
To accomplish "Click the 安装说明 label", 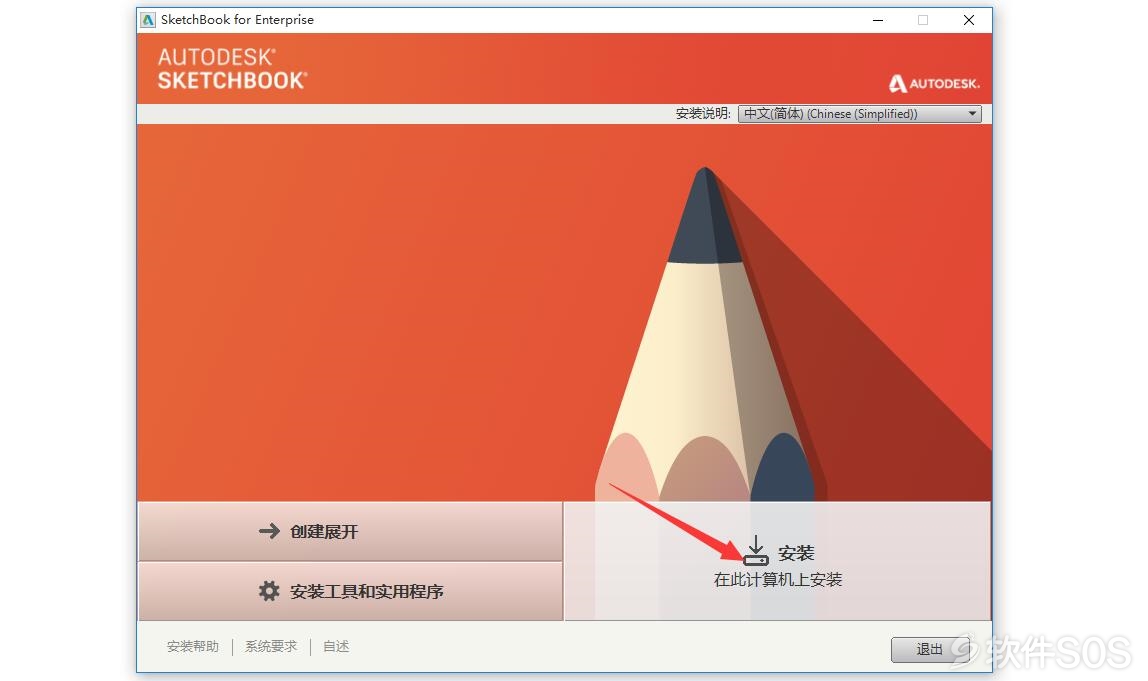I will point(703,114).
